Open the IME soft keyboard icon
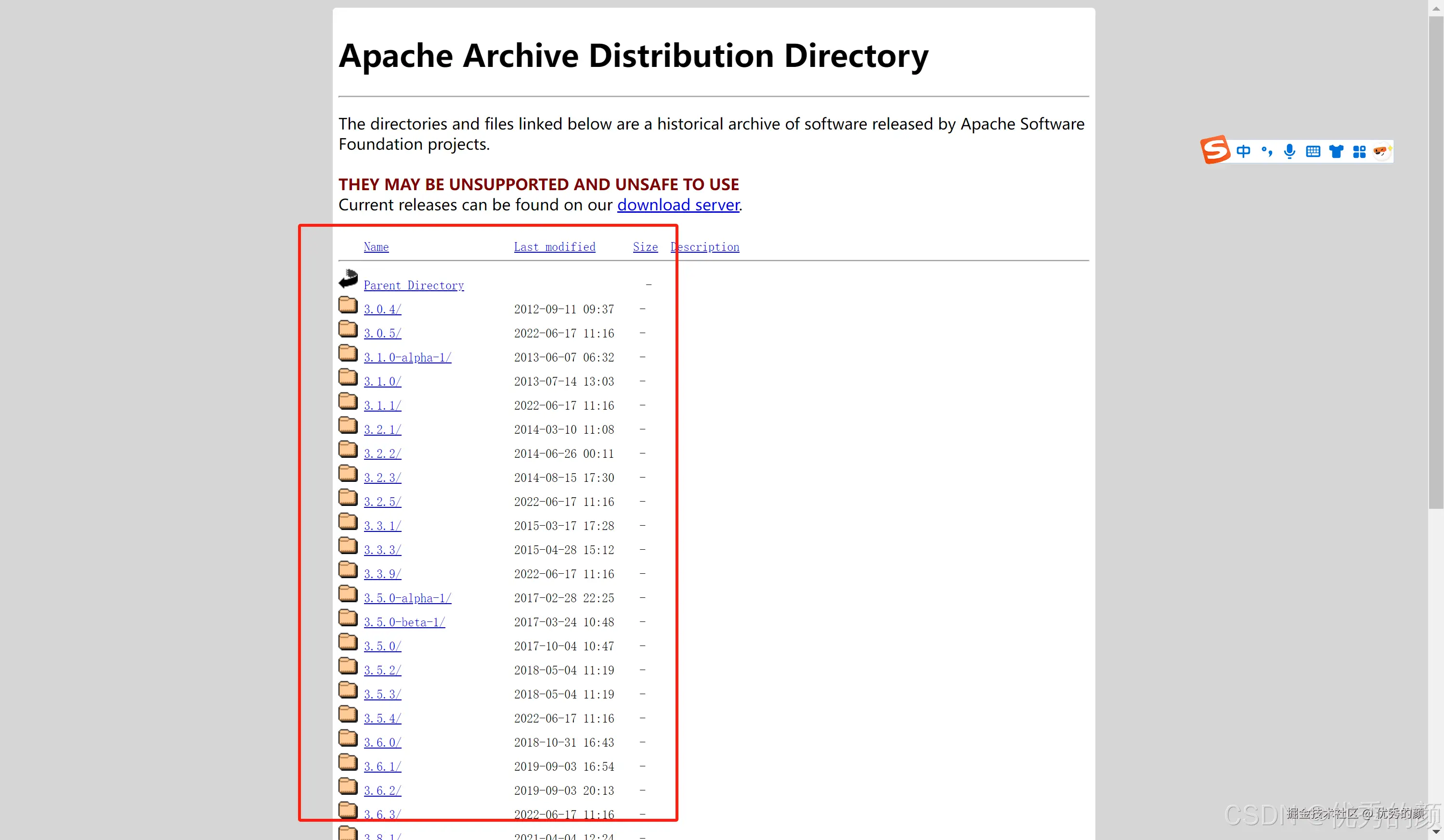Image resolution: width=1444 pixels, height=840 pixels. tap(1313, 151)
